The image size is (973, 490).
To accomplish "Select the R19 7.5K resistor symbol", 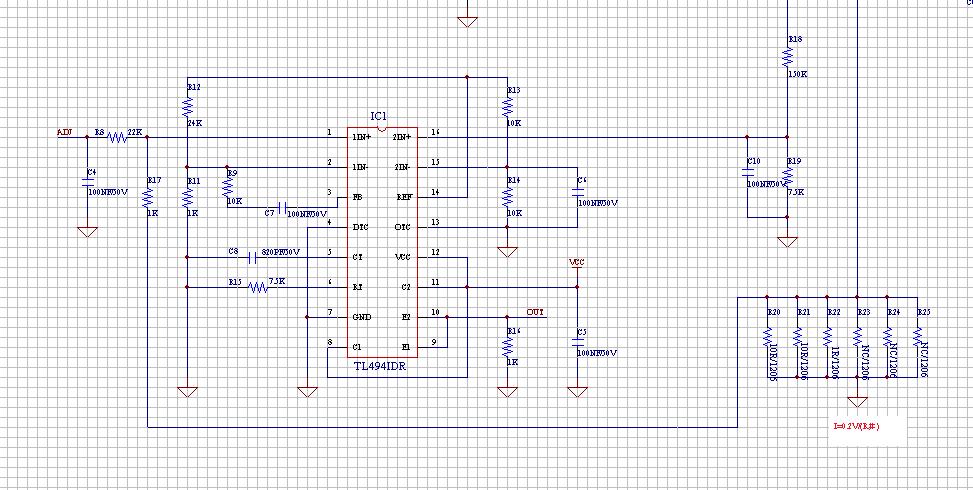I will (x=787, y=177).
